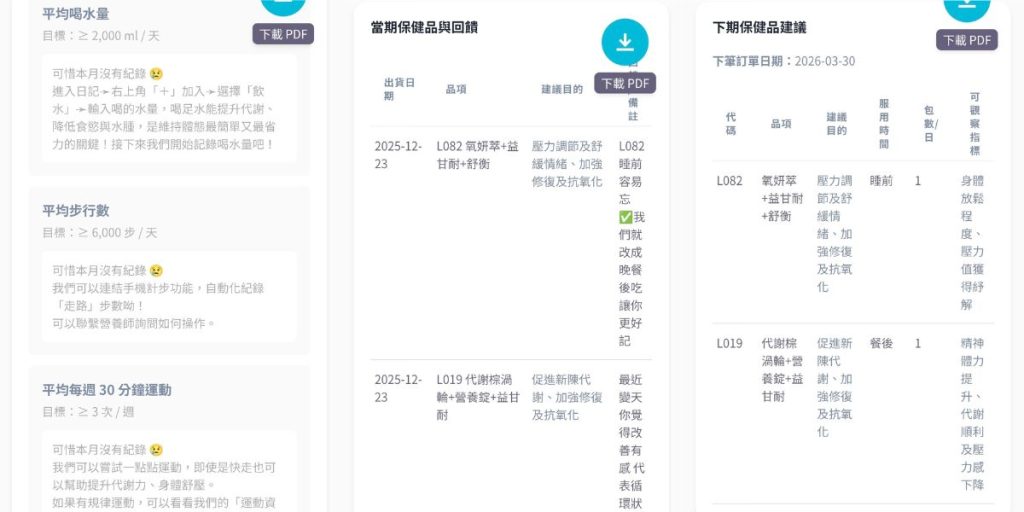Select the 平均每週 30 分鐘運動 heading
This screenshot has width=1024, height=512.
(107, 390)
